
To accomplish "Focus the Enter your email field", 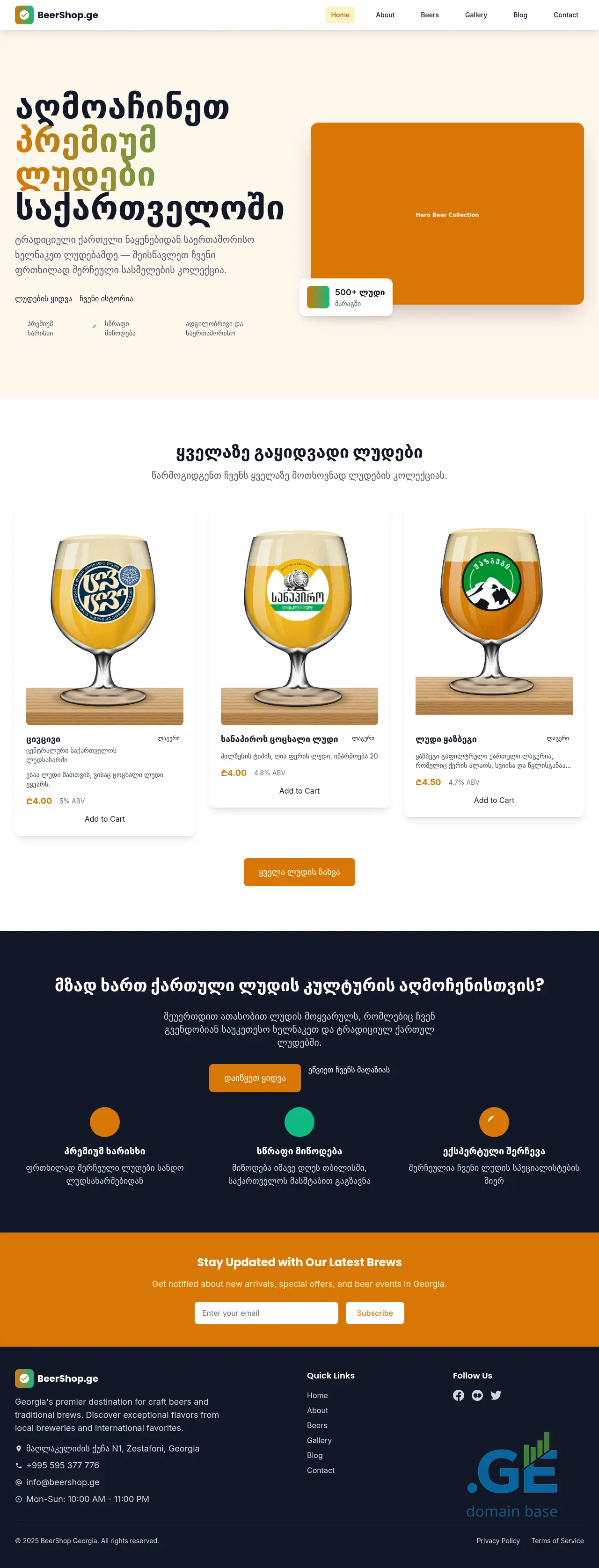I will tap(267, 1313).
